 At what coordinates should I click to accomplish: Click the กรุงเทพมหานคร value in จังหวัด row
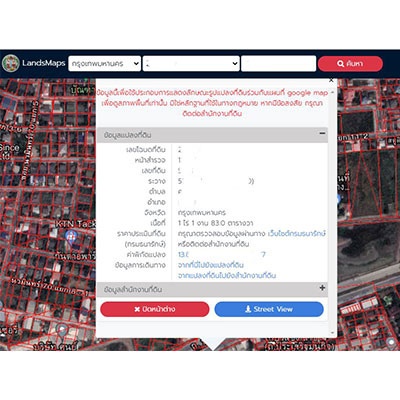click(x=202, y=213)
